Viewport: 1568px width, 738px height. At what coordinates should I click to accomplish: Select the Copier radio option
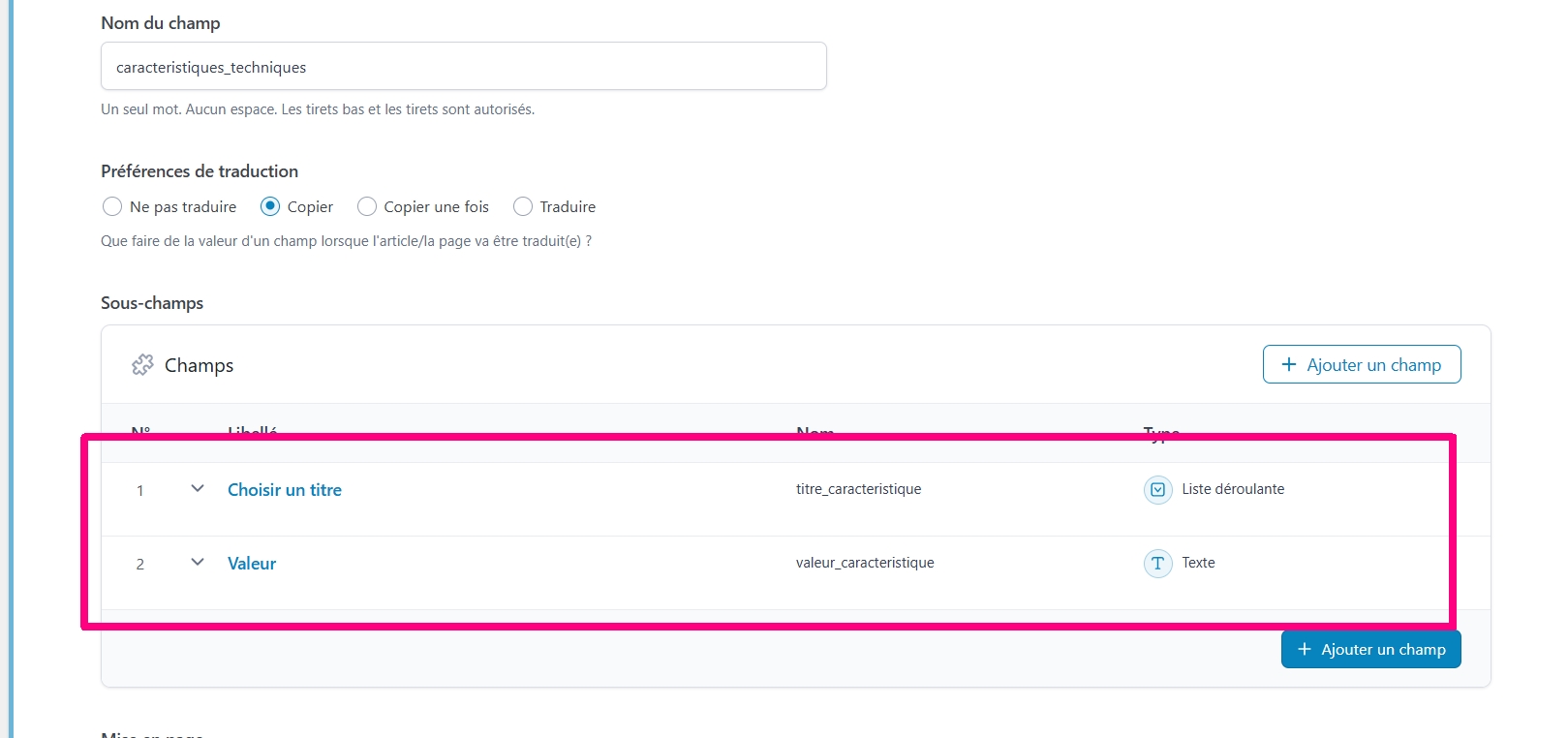pyautogui.click(x=270, y=206)
